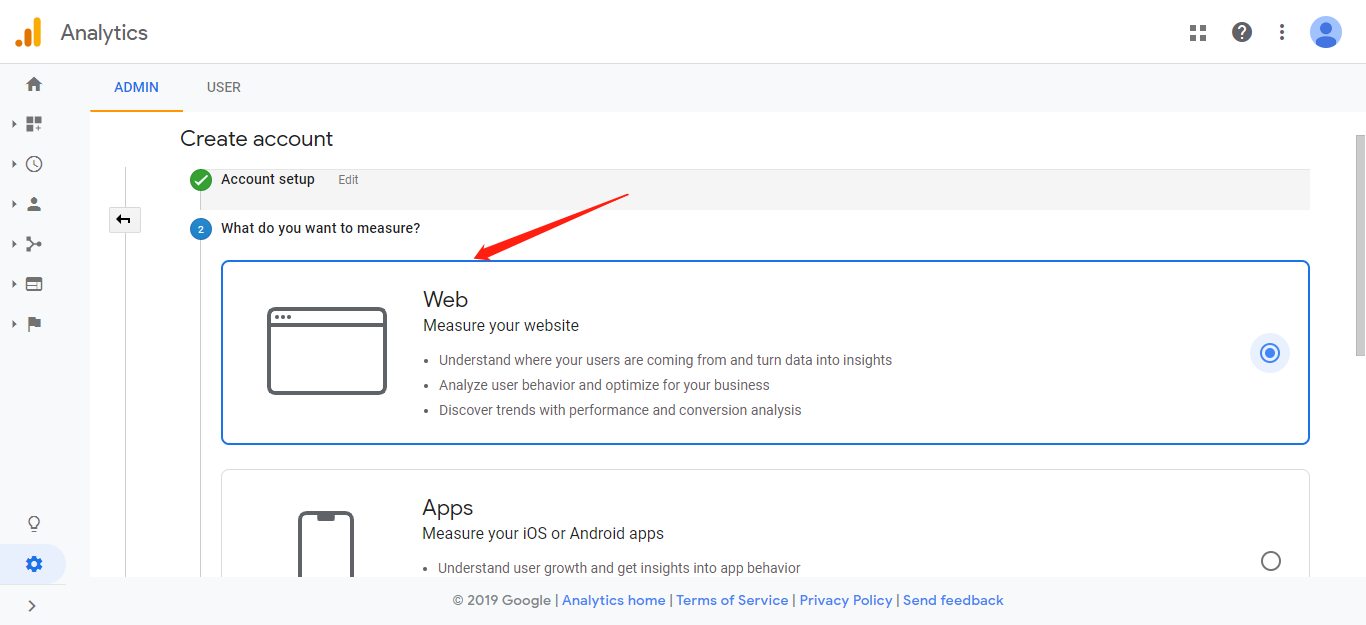Image resolution: width=1366 pixels, height=625 pixels.
Task: Select the Web radio button
Action: coord(1270,353)
